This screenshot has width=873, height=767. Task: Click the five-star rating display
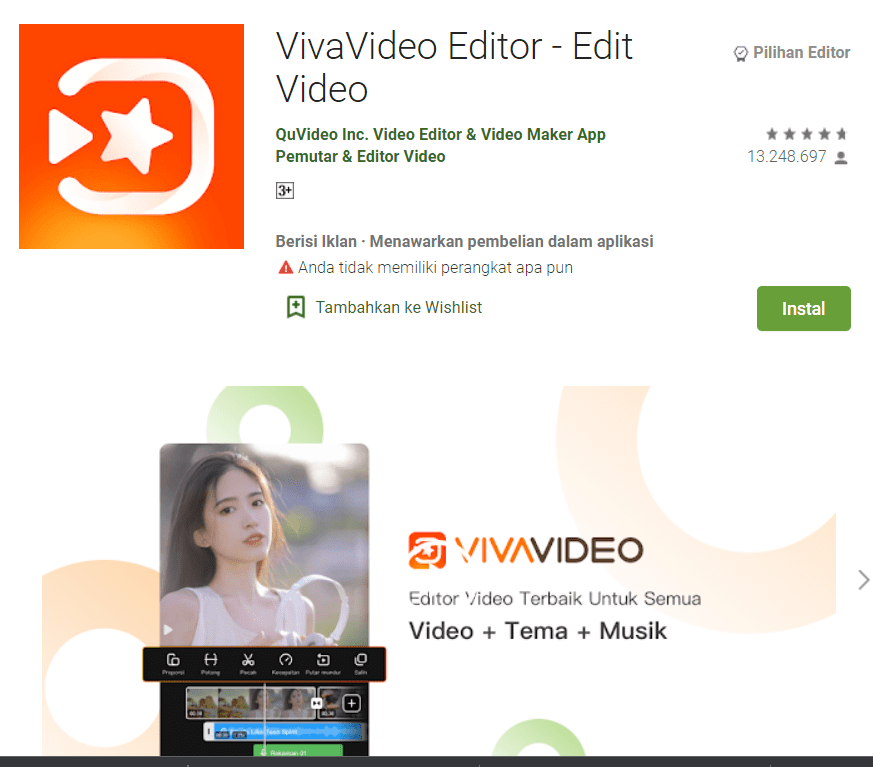tap(806, 134)
